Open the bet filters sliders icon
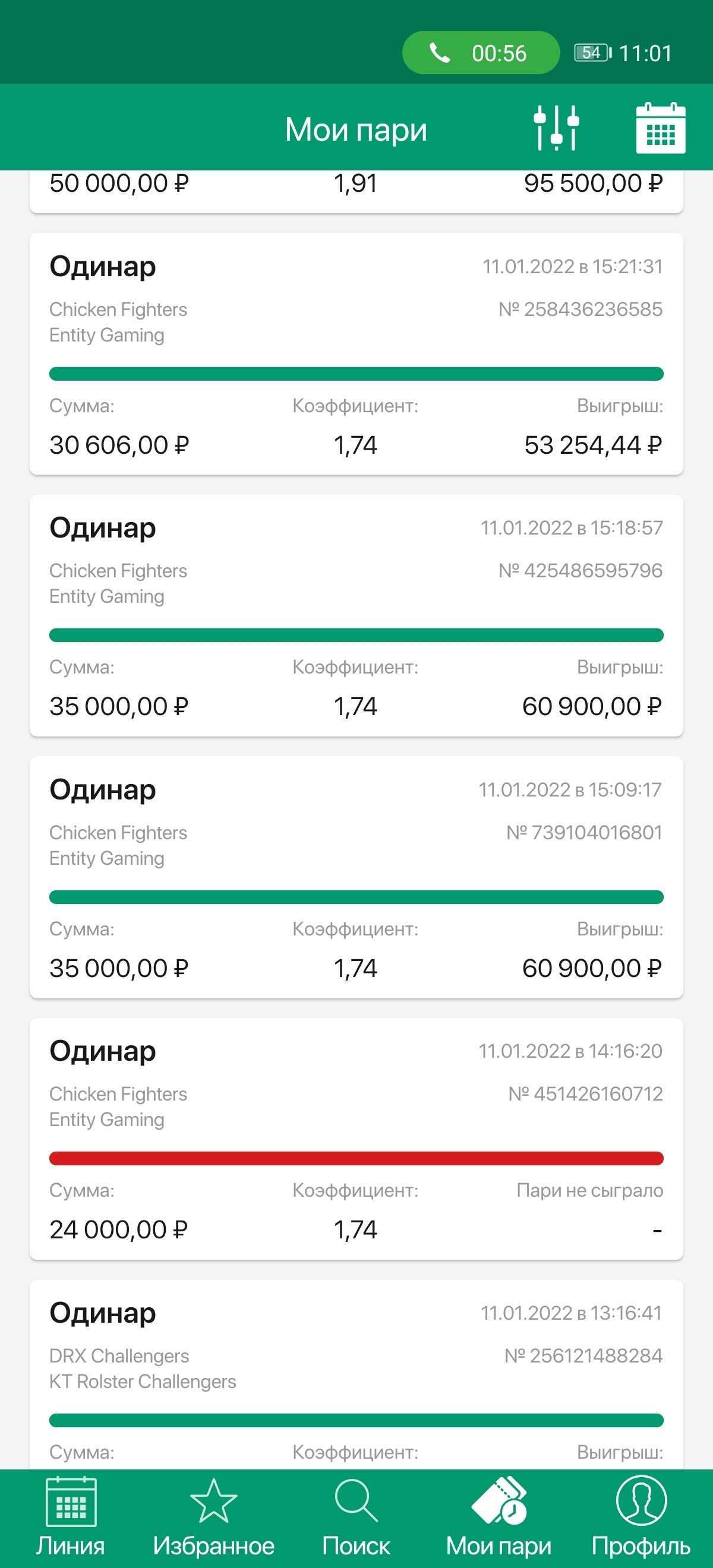Screen dimensions: 713x1568 (556, 128)
